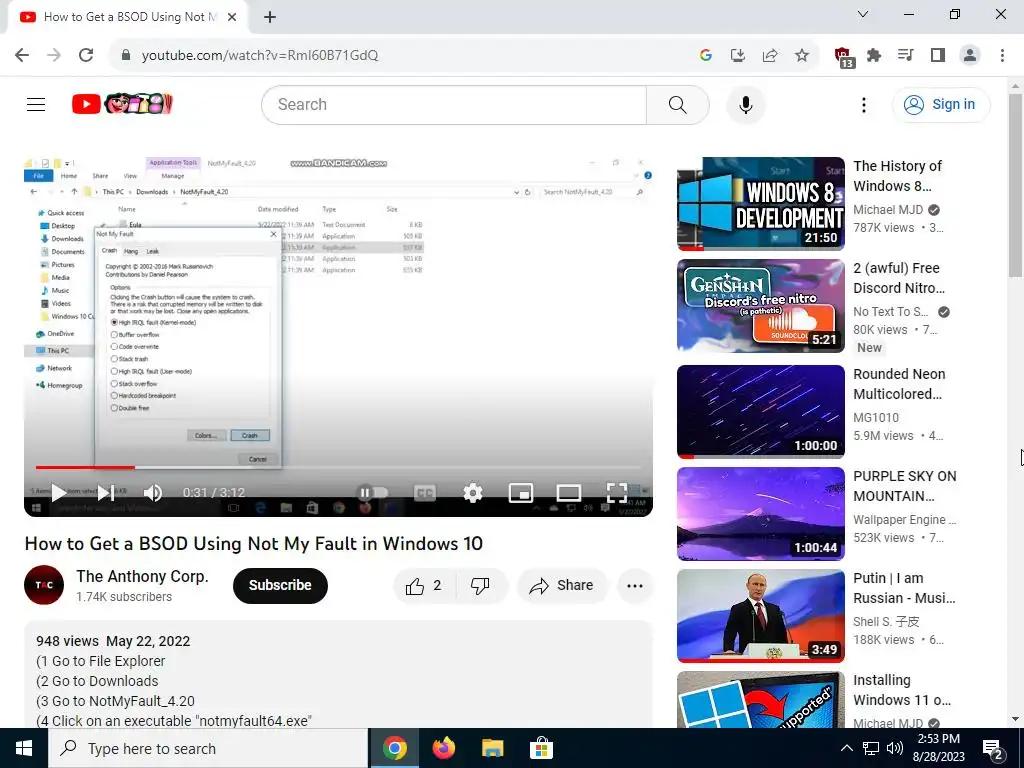Open Chrome three-dot main menu

coord(1002,55)
